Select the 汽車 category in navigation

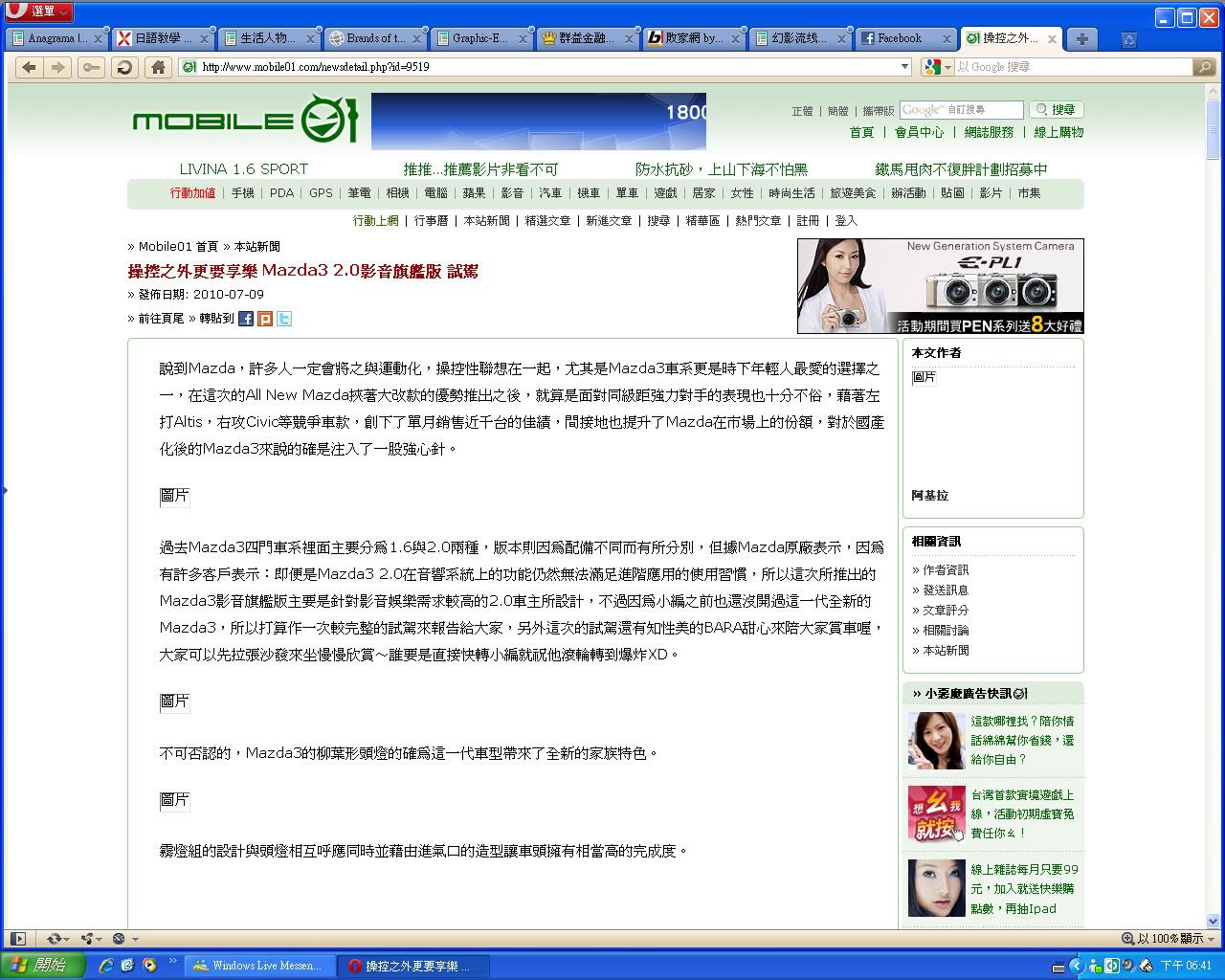point(550,193)
